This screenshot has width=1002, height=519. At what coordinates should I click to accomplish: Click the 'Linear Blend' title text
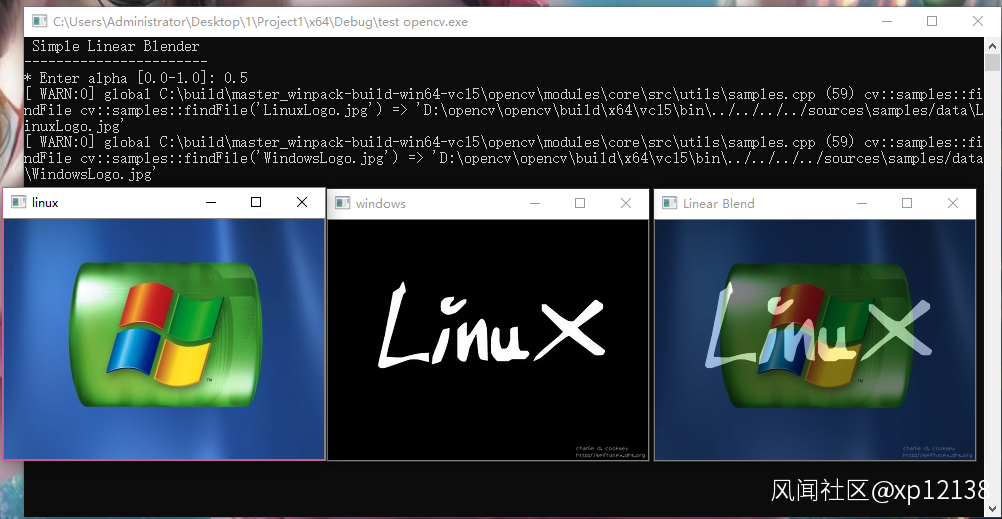718,203
